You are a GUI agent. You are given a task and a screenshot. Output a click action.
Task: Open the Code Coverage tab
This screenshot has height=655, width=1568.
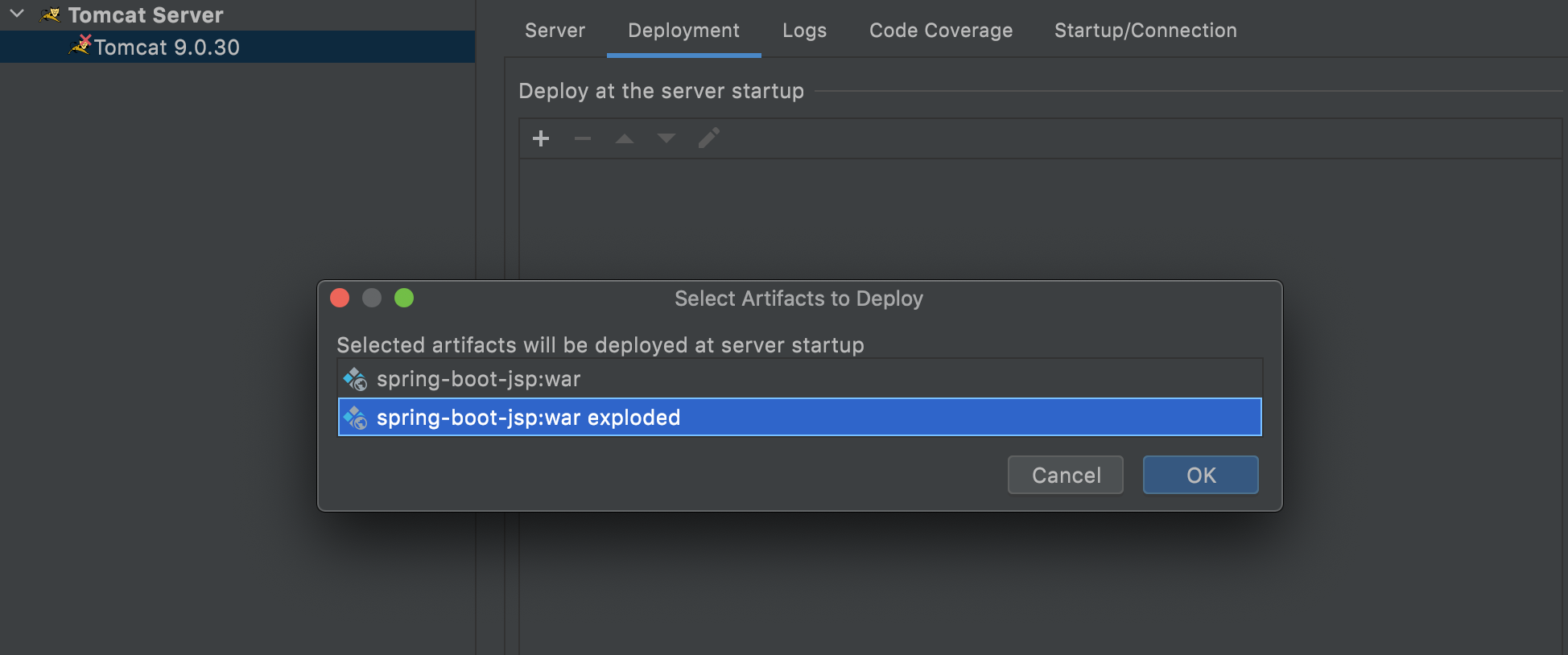pyautogui.click(x=941, y=31)
